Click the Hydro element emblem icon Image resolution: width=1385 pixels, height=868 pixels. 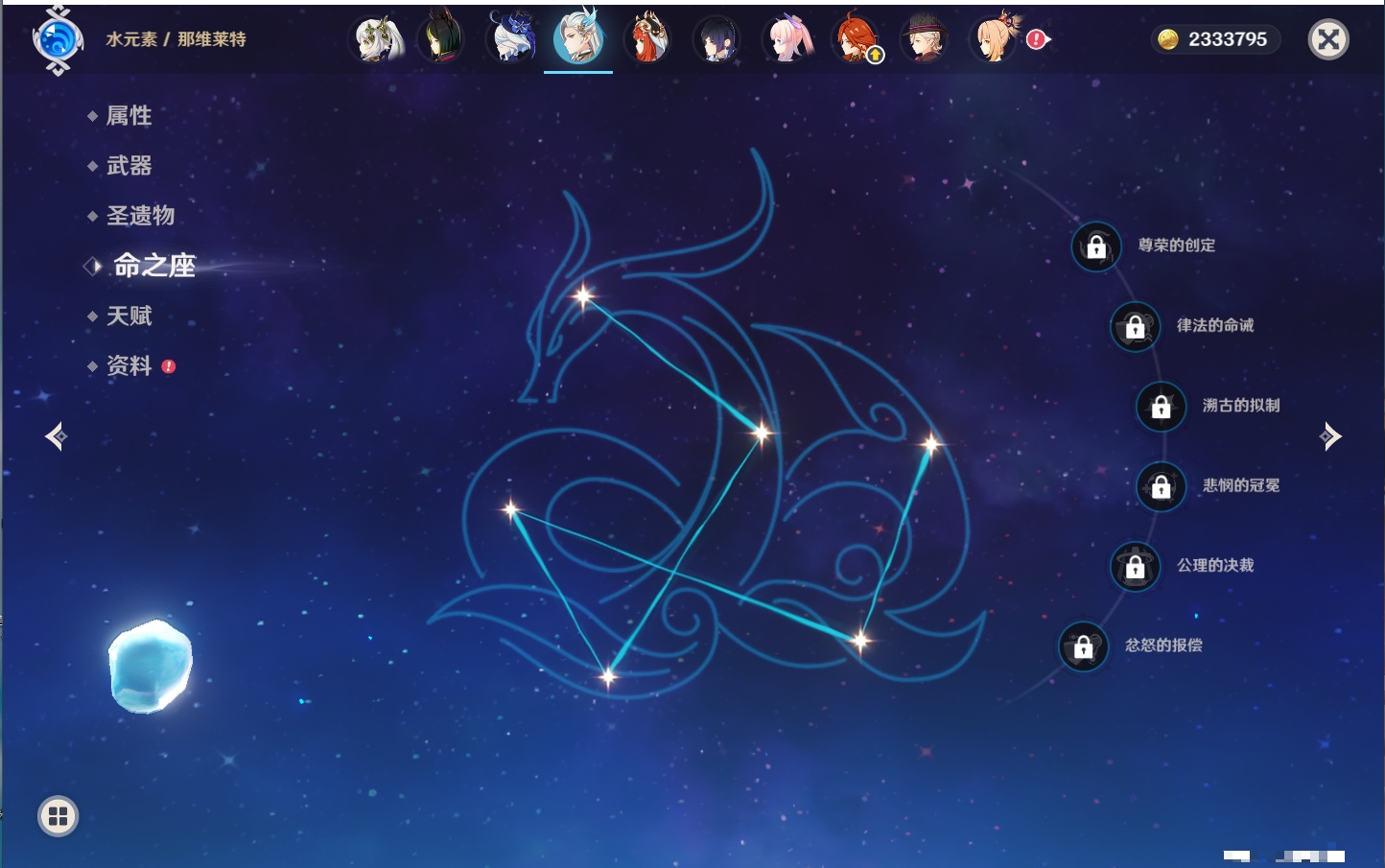(58, 40)
